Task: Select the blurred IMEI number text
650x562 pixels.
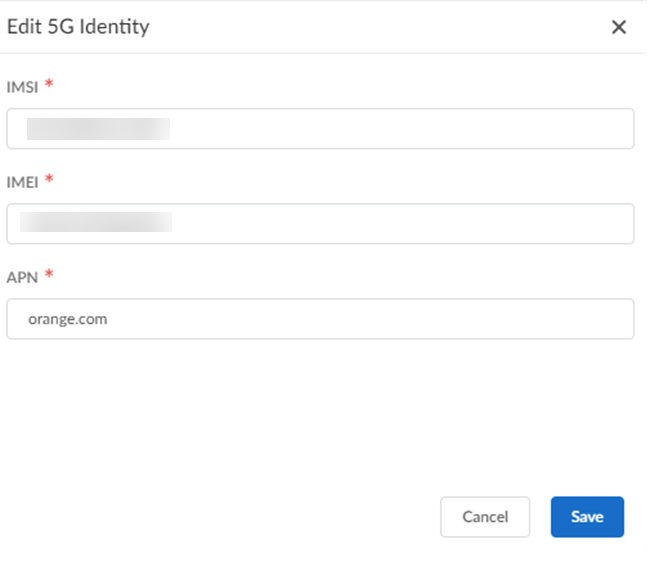Action: (96, 222)
